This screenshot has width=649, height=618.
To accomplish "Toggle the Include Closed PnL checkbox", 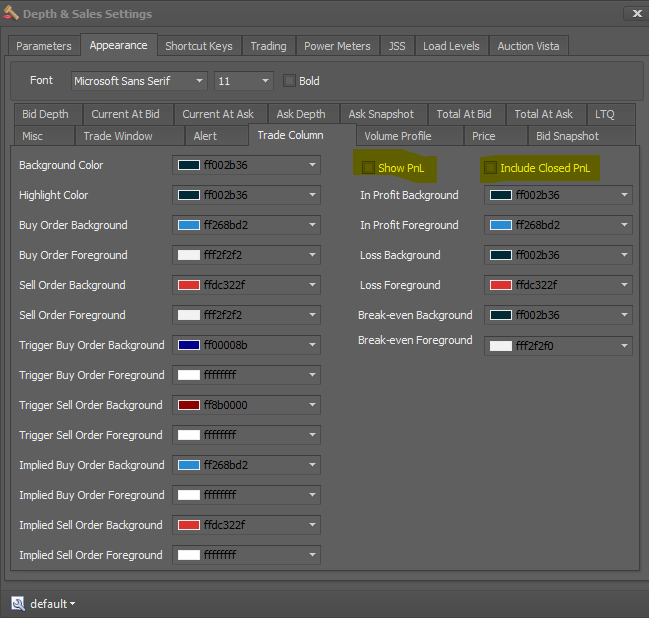I will click(490, 168).
